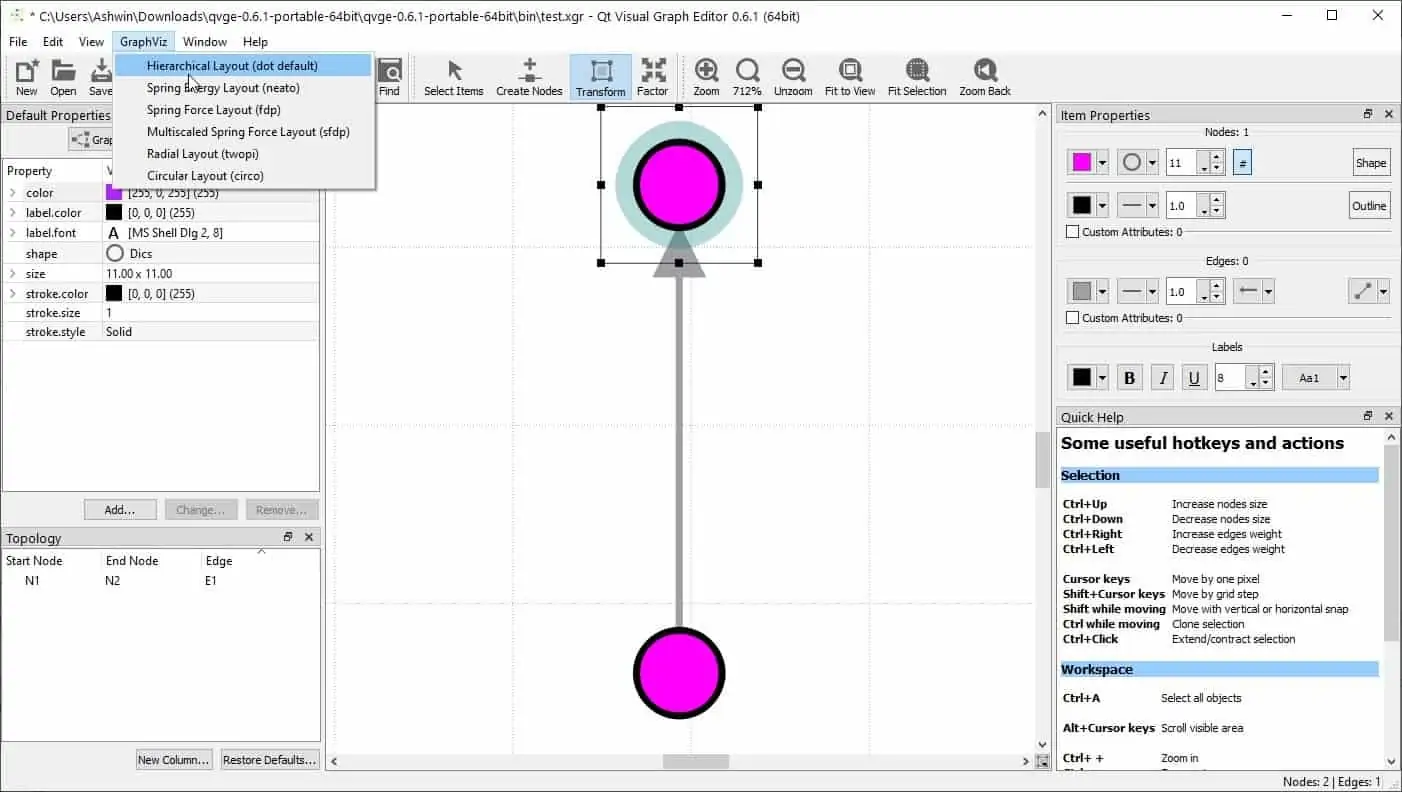Choose Multiscaled Spring Force Layout (sfdp)
Image resolution: width=1402 pixels, height=792 pixels.
click(x=243, y=132)
